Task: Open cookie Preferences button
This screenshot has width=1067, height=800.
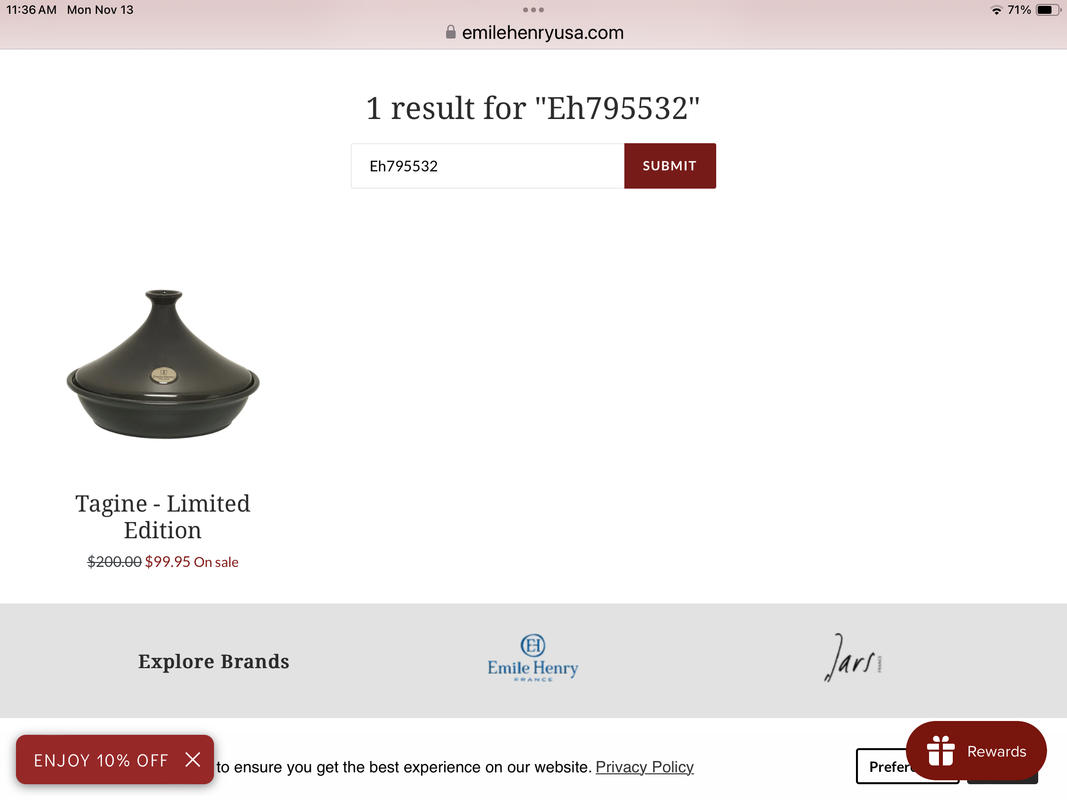Action: (x=883, y=767)
